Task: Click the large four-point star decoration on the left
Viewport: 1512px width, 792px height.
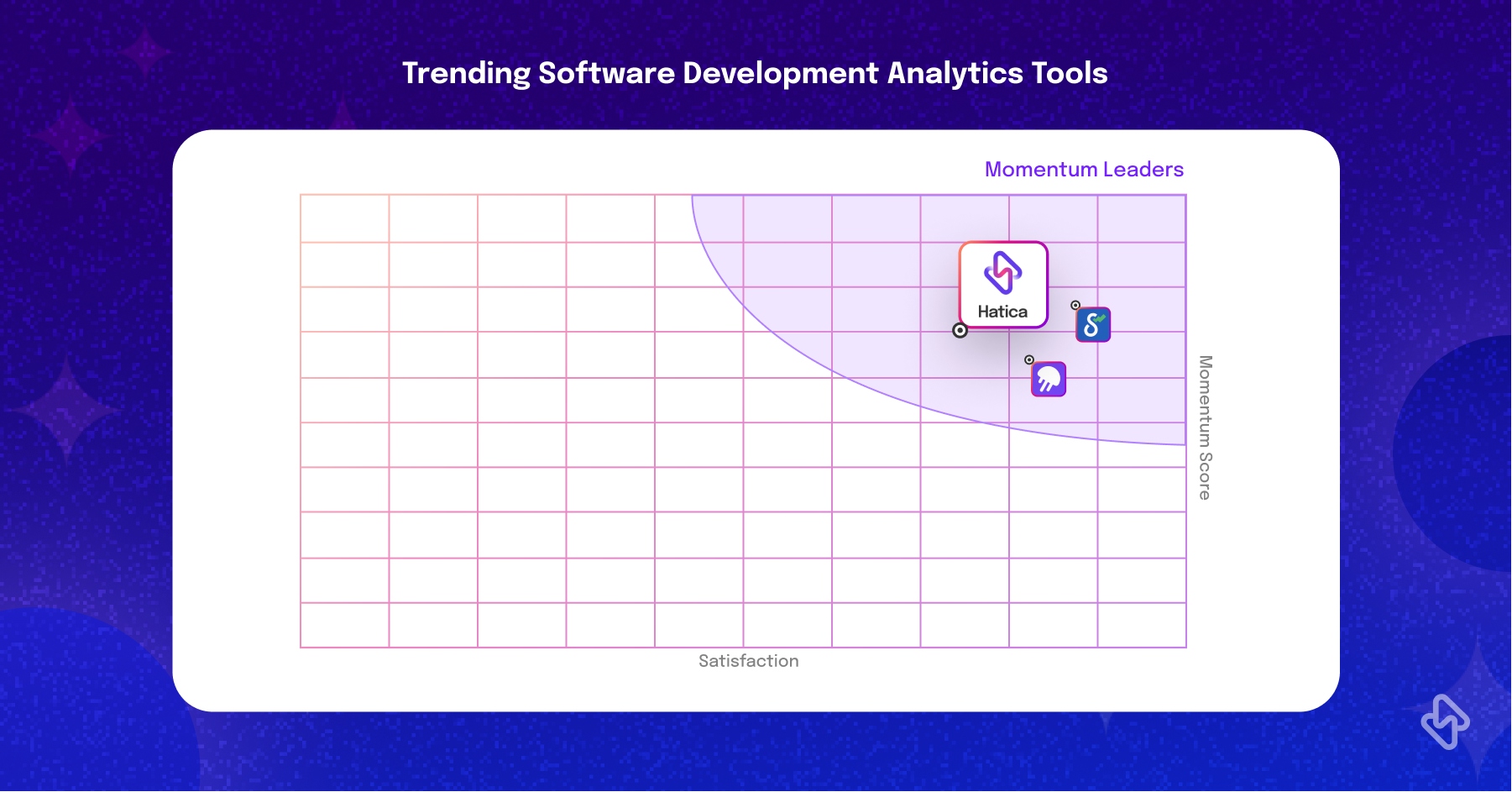Action: click(x=69, y=410)
